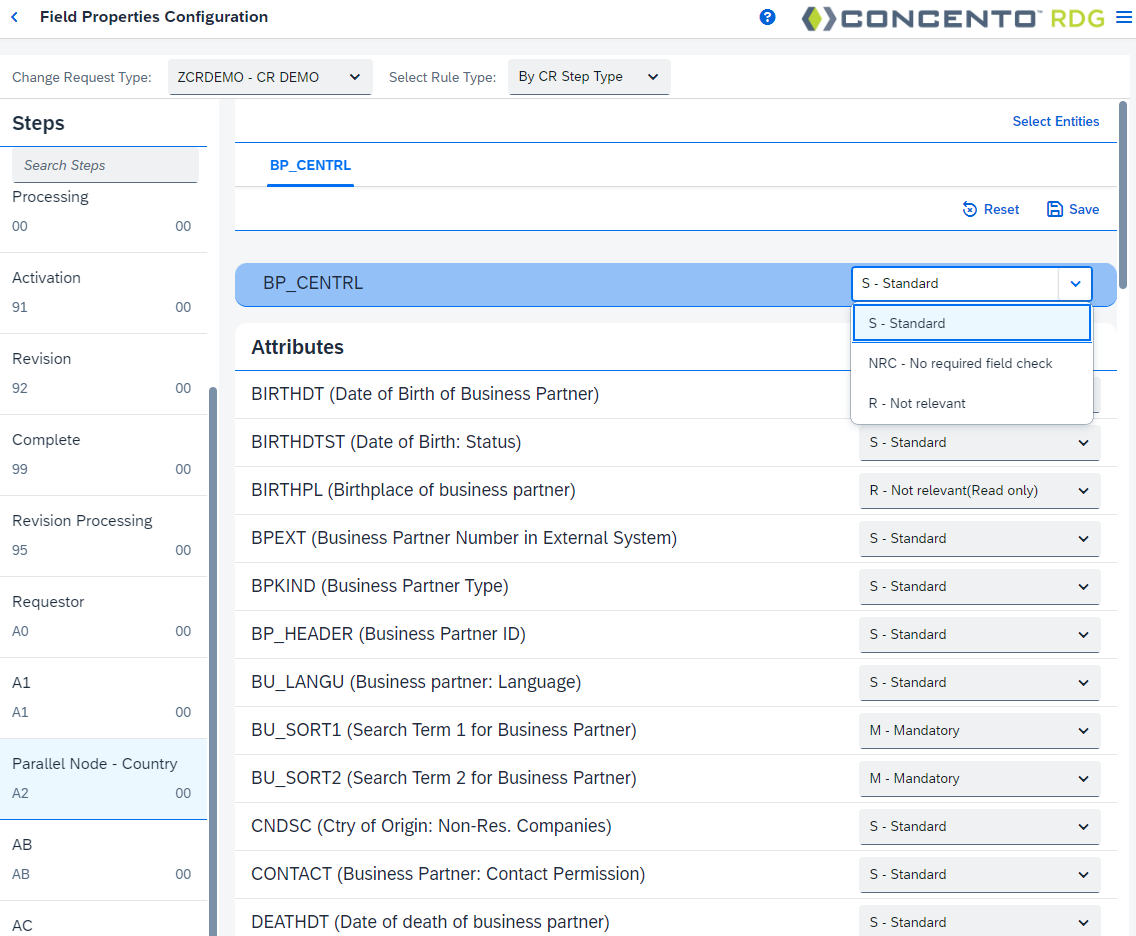Focus the Search Steps field
Image resolution: width=1136 pixels, height=936 pixels.
point(105,165)
